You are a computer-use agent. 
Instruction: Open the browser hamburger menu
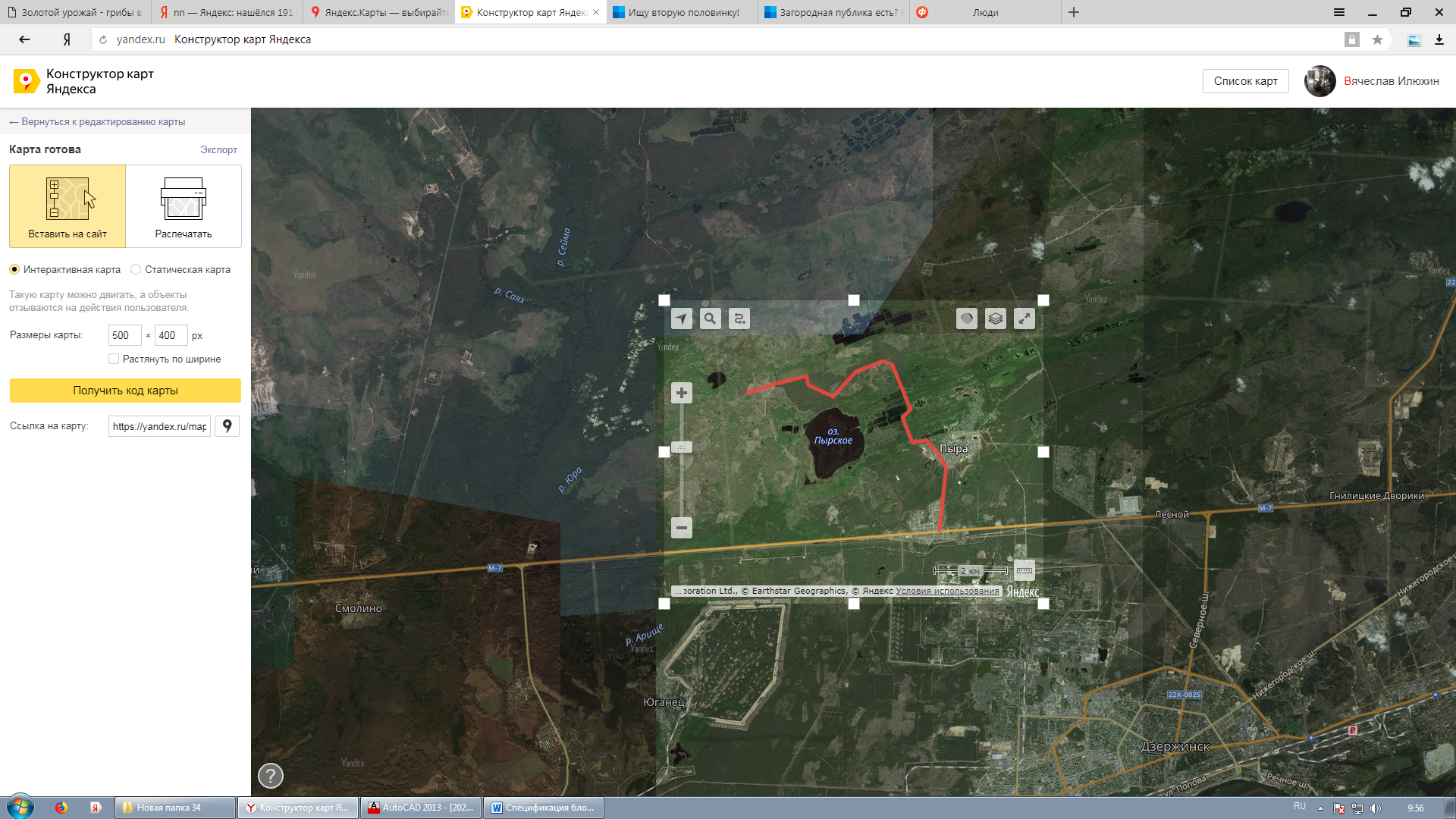click(1339, 12)
